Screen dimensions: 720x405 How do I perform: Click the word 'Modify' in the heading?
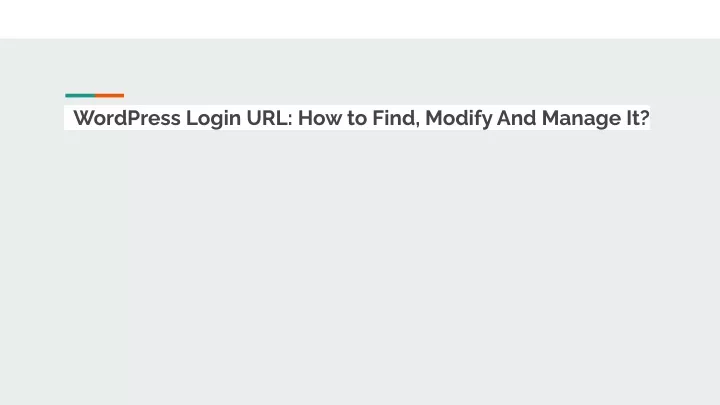[458, 119]
